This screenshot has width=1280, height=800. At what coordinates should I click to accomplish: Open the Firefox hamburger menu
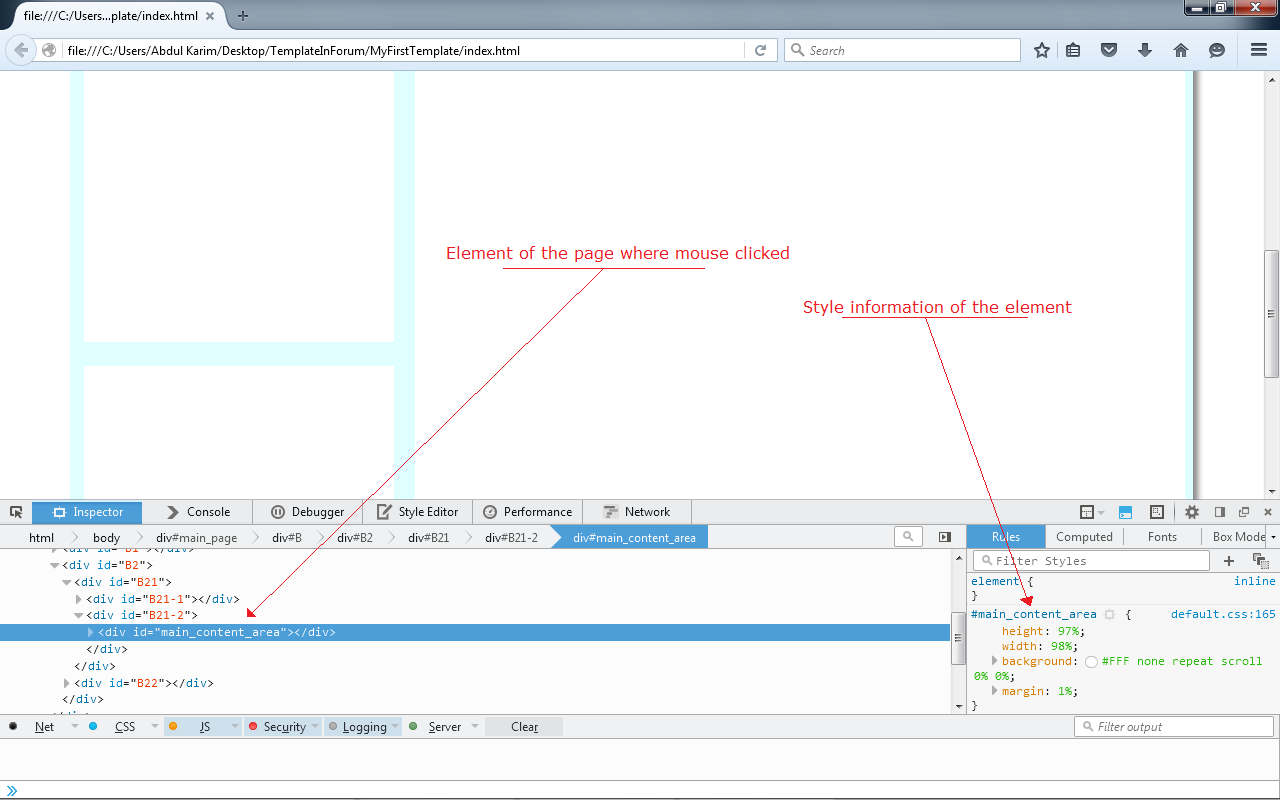[1258, 50]
